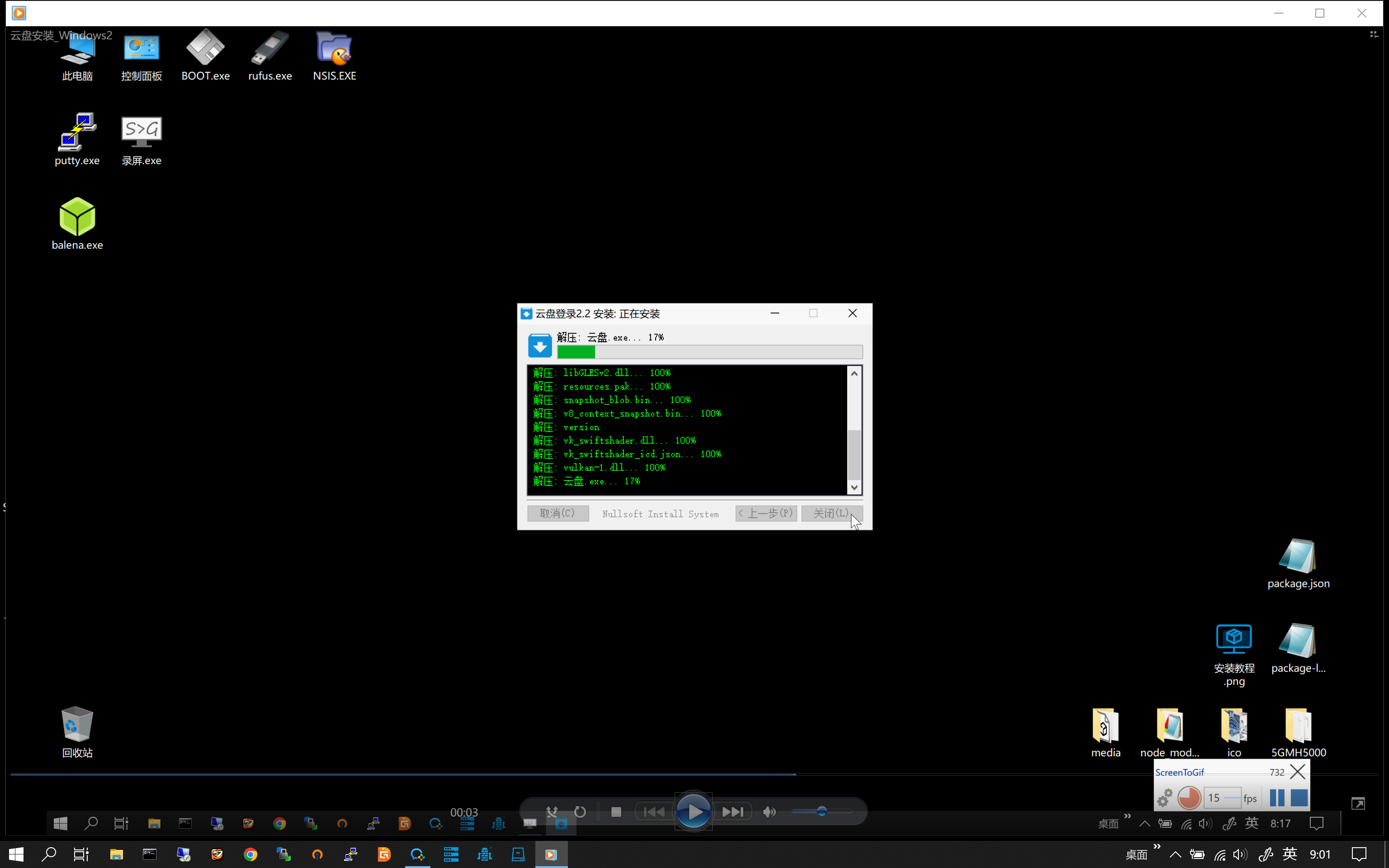The height and width of the screenshot is (868, 1389).
Task: Adjust the player volume slider
Action: click(x=822, y=811)
